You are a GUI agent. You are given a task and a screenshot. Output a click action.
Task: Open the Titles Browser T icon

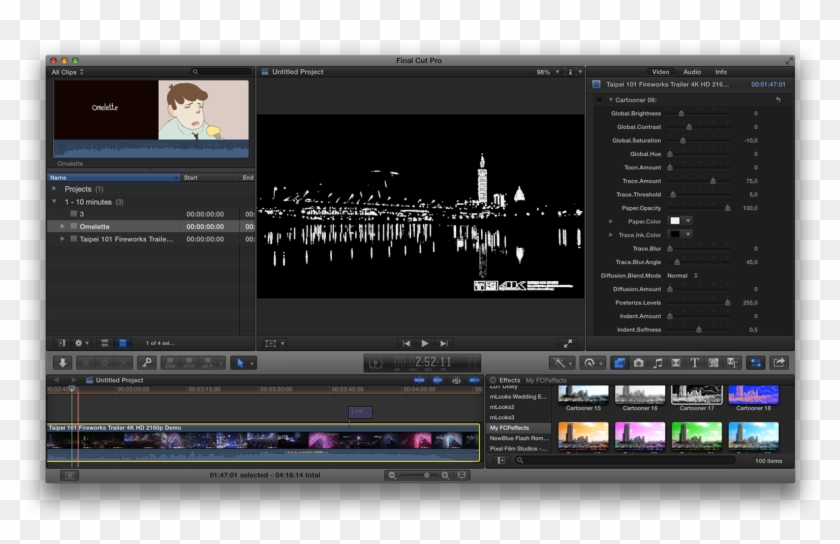pyautogui.click(x=694, y=363)
